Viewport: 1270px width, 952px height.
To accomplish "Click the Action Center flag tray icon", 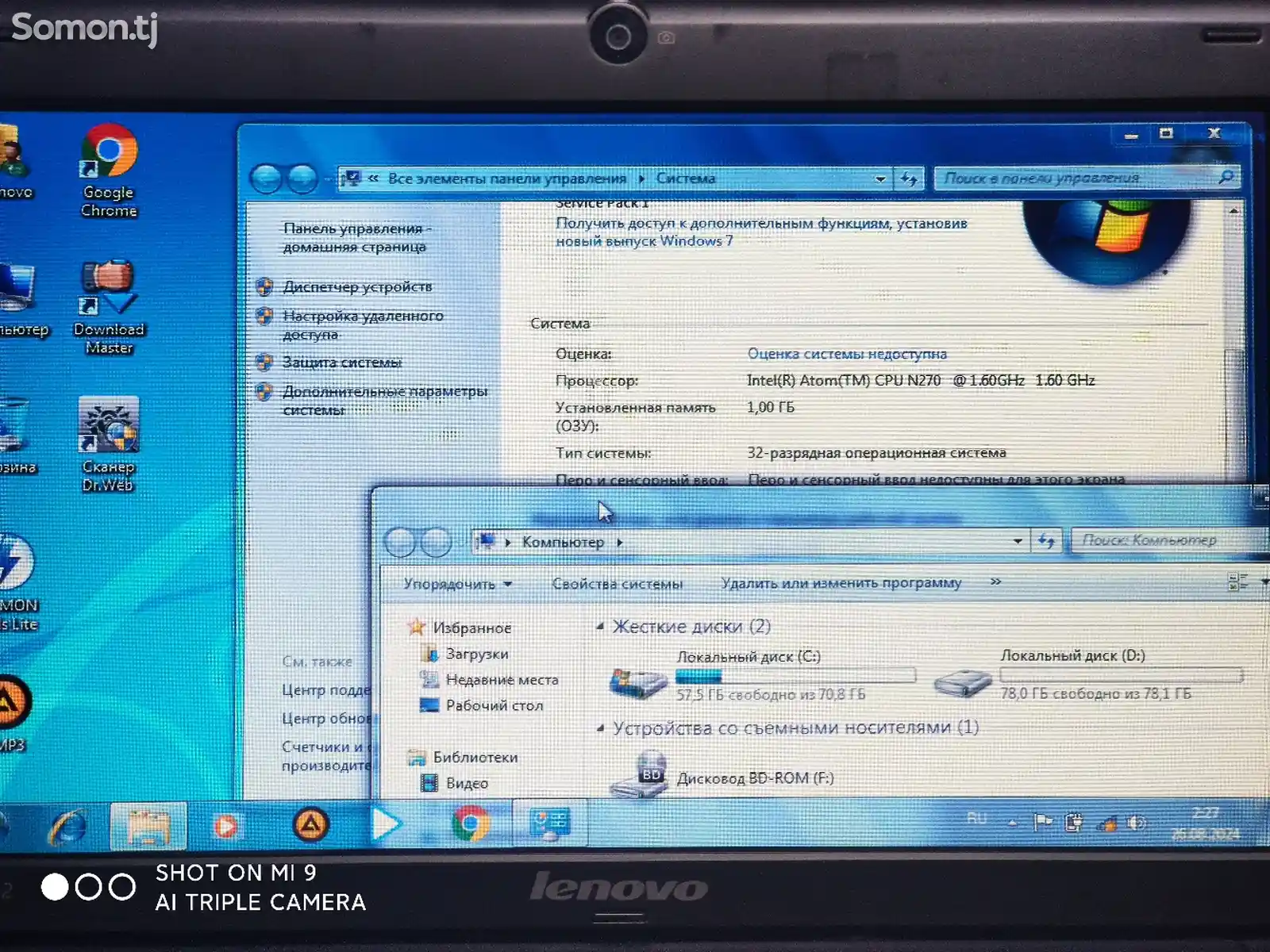I will point(1042,822).
